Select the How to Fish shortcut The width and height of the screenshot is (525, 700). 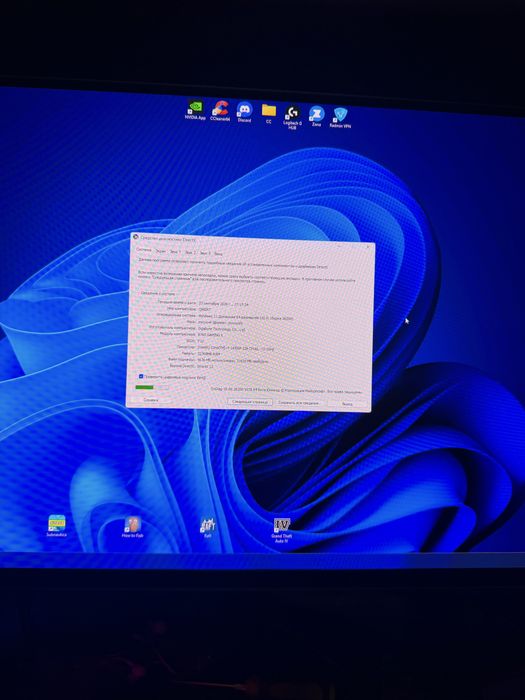click(133, 527)
